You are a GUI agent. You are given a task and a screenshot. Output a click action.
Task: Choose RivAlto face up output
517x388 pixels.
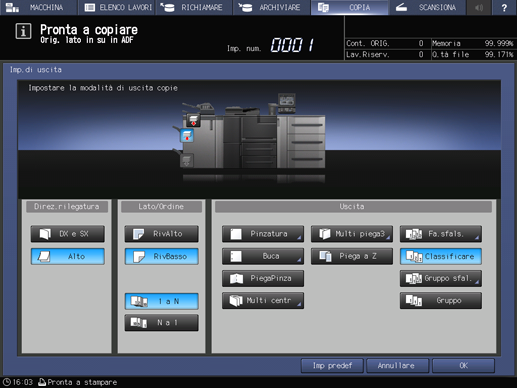click(161, 234)
